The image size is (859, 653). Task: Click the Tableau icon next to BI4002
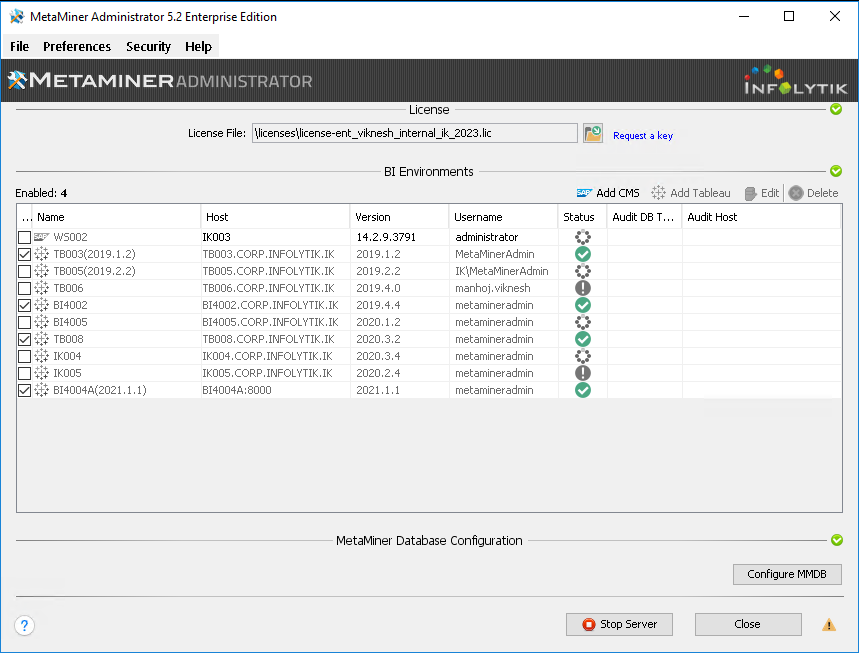click(42, 305)
